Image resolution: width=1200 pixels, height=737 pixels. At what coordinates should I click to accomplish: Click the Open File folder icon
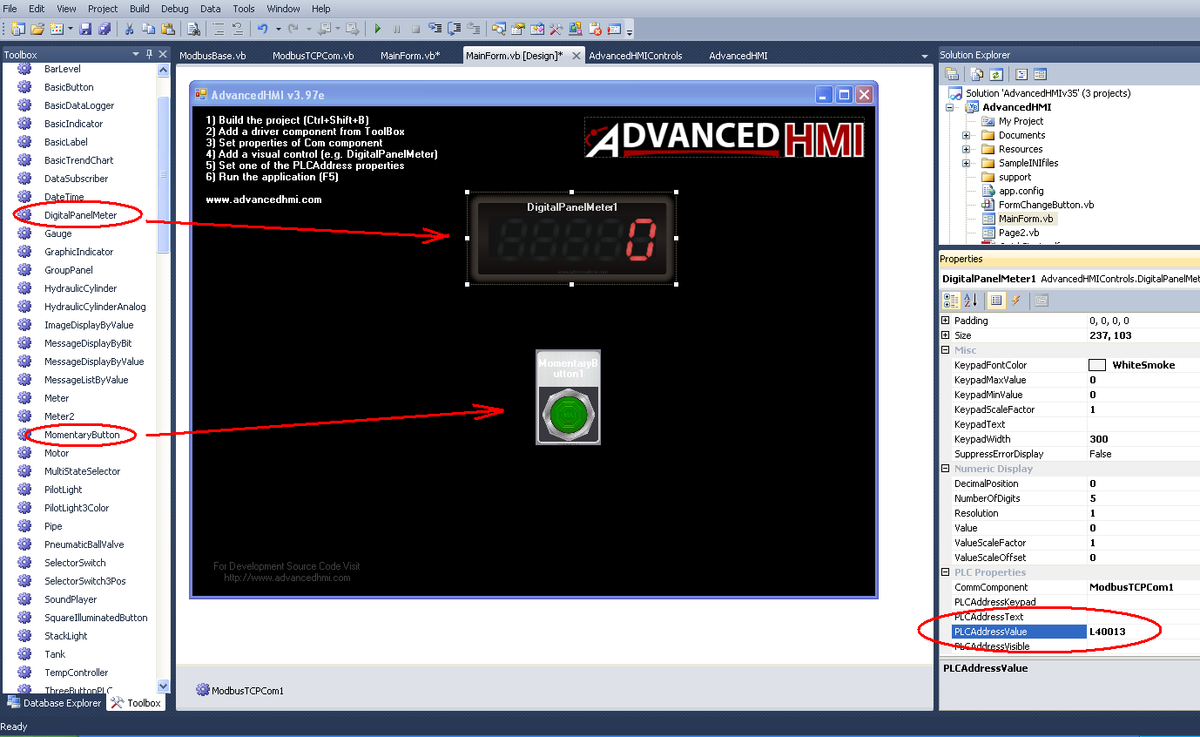pos(37,29)
